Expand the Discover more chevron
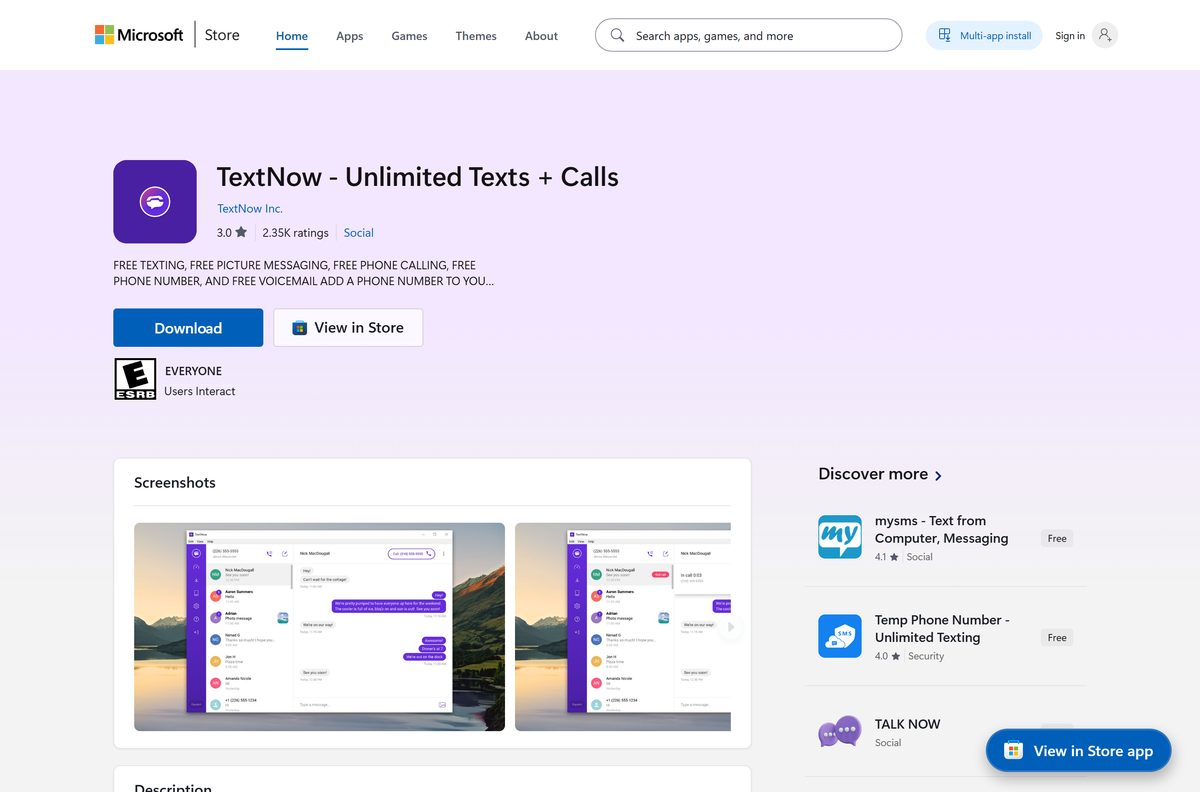 pos(938,476)
